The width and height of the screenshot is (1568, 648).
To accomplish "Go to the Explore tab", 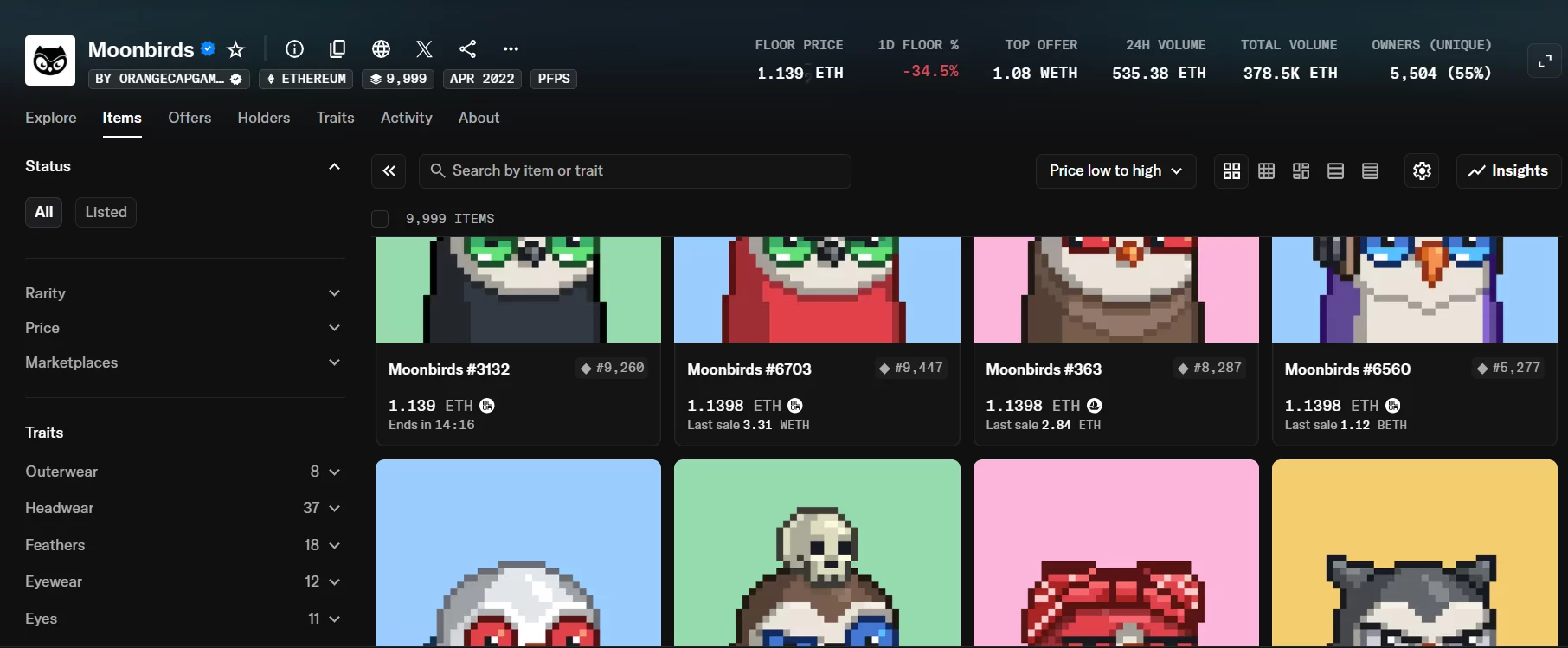I will tap(51, 118).
